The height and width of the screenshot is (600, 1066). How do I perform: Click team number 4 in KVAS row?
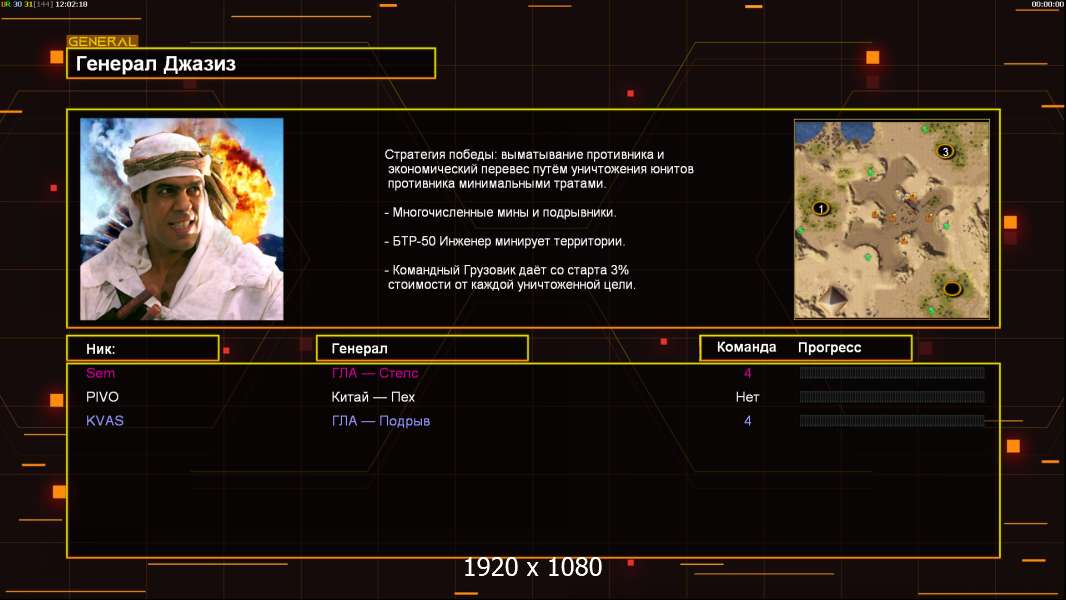click(748, 421)
